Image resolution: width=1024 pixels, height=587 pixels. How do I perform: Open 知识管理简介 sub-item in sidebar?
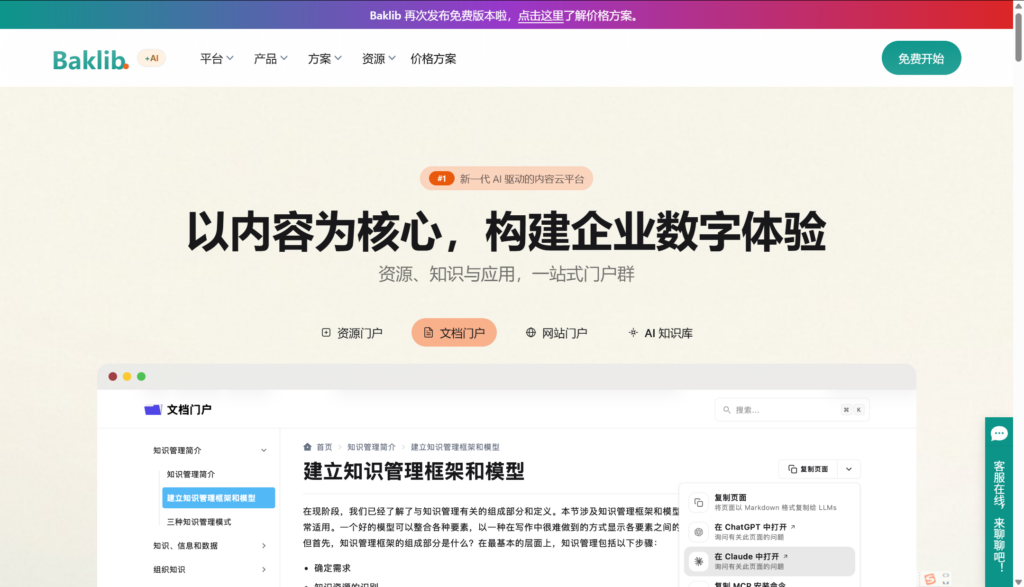(191, 474)
